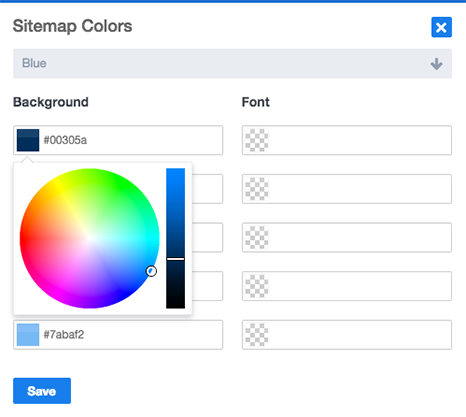Screen dimensions: 466x417
Task: Click the last Font color input field
Action: (x=347, y=335)
